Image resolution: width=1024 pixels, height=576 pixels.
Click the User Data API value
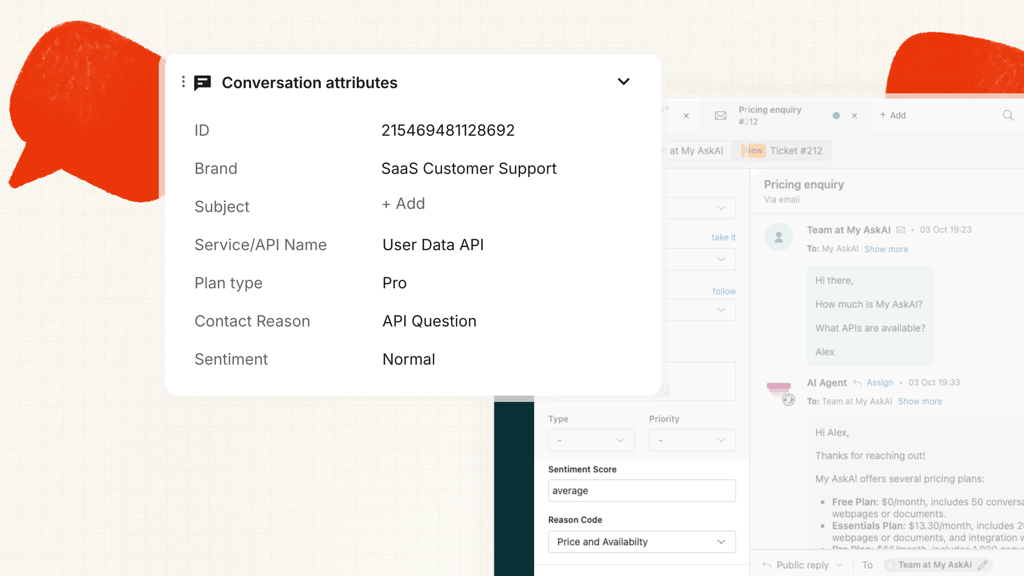click(433, 245)
